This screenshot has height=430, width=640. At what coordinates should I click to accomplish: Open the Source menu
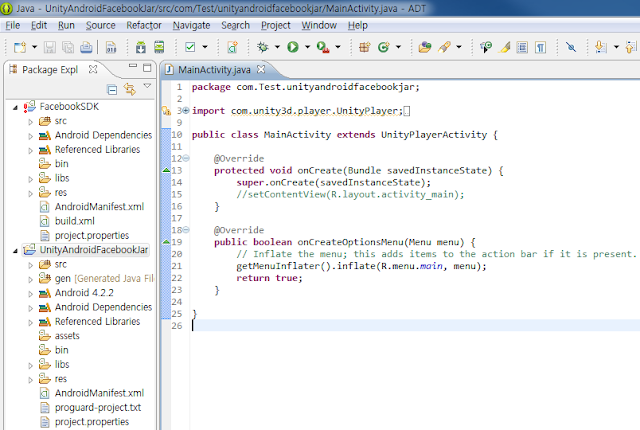[x=100, y=25]
